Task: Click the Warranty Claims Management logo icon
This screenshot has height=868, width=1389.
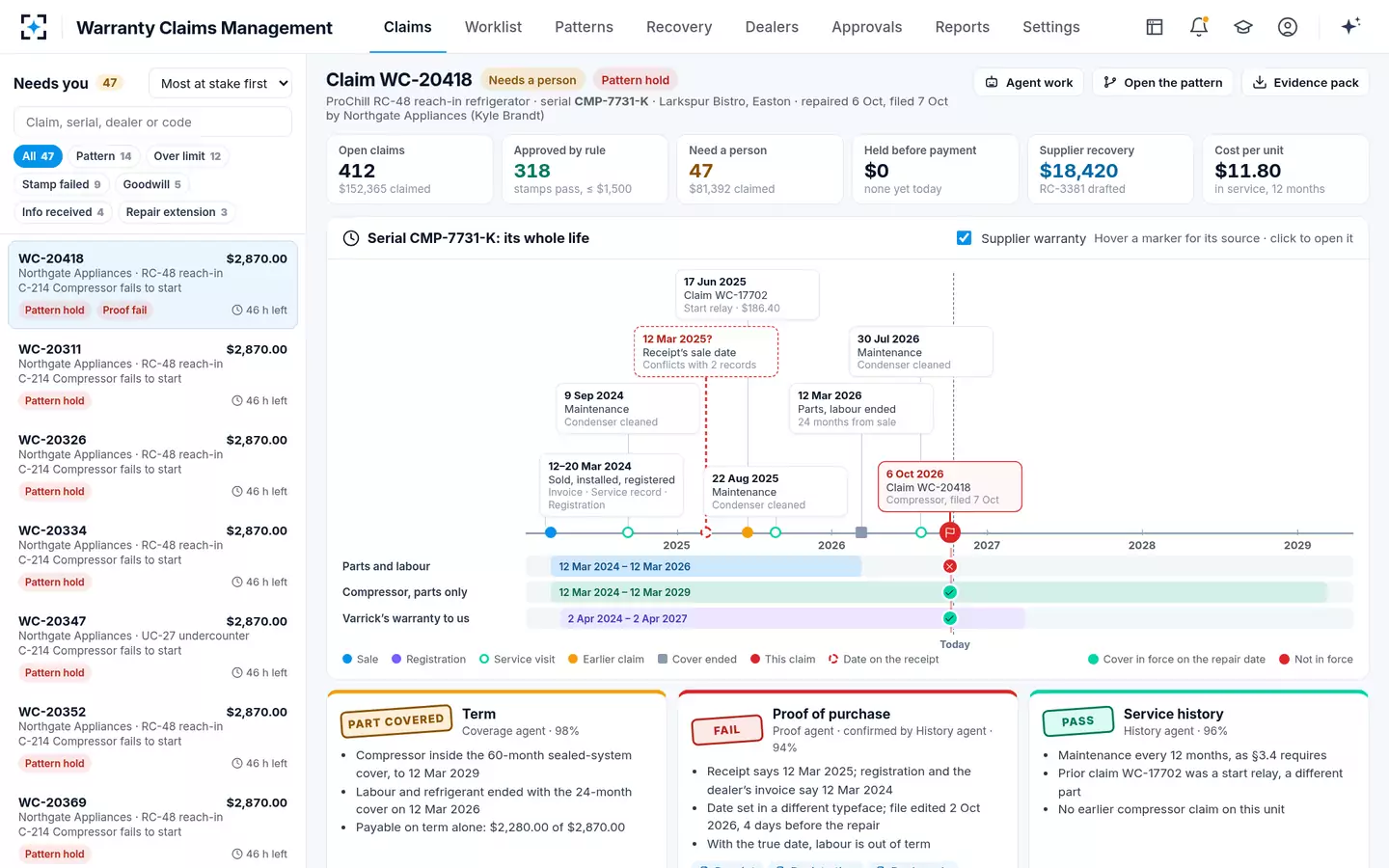Action: pos(34,27)
